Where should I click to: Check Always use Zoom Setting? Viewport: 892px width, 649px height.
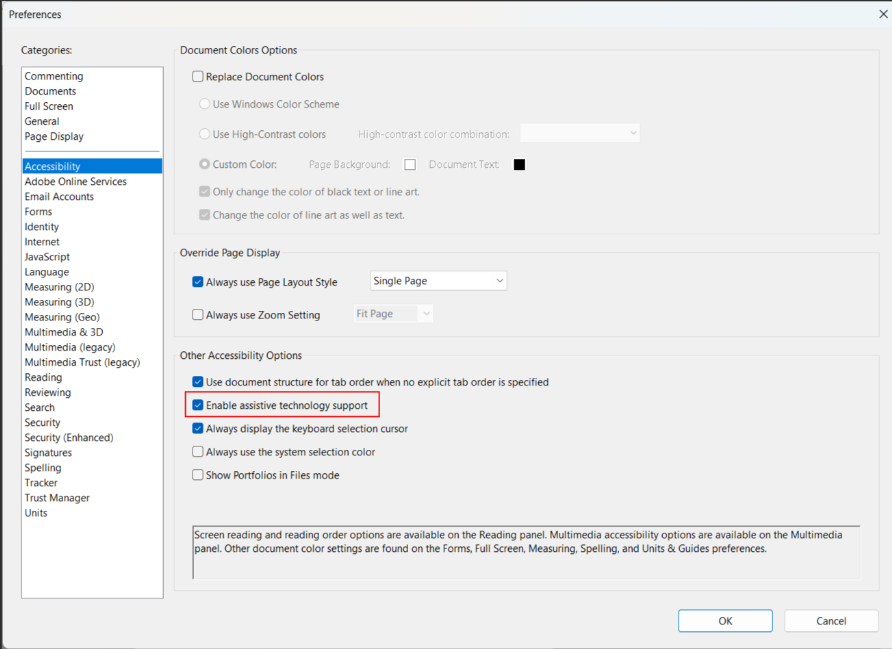click(x=197, y=315)
